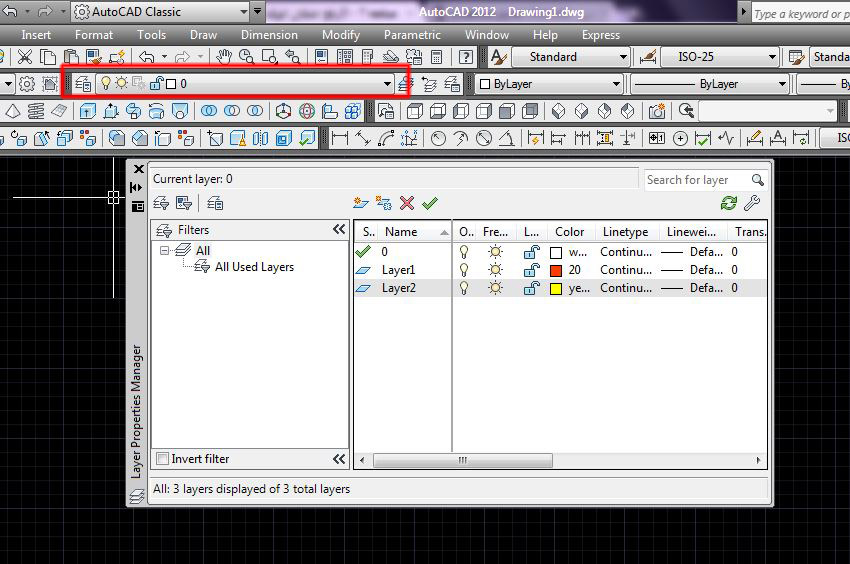Open layer settings with the wrench icon
The height and width of the screenshot is (564, 850).
[752, 203]
